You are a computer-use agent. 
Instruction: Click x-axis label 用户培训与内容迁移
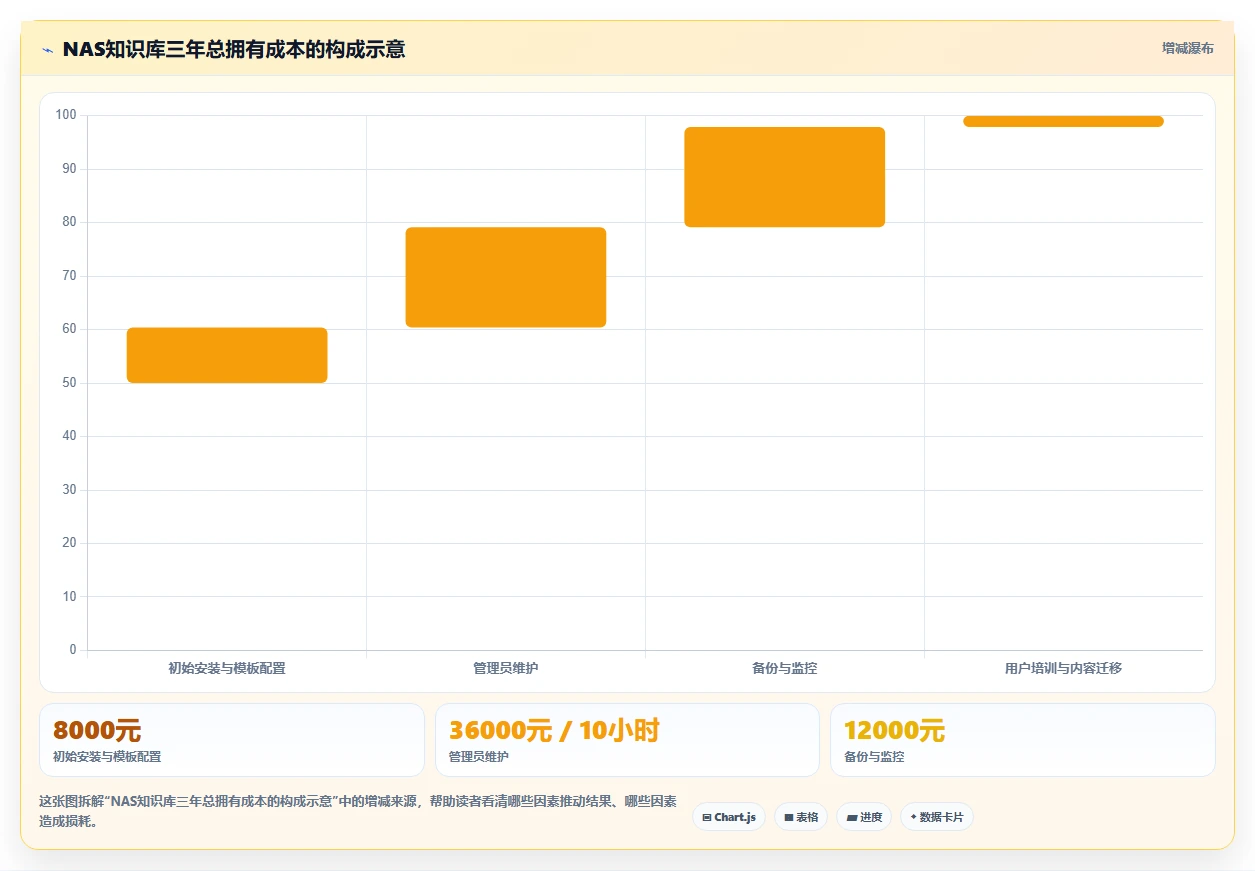[x=1063, y=668]
